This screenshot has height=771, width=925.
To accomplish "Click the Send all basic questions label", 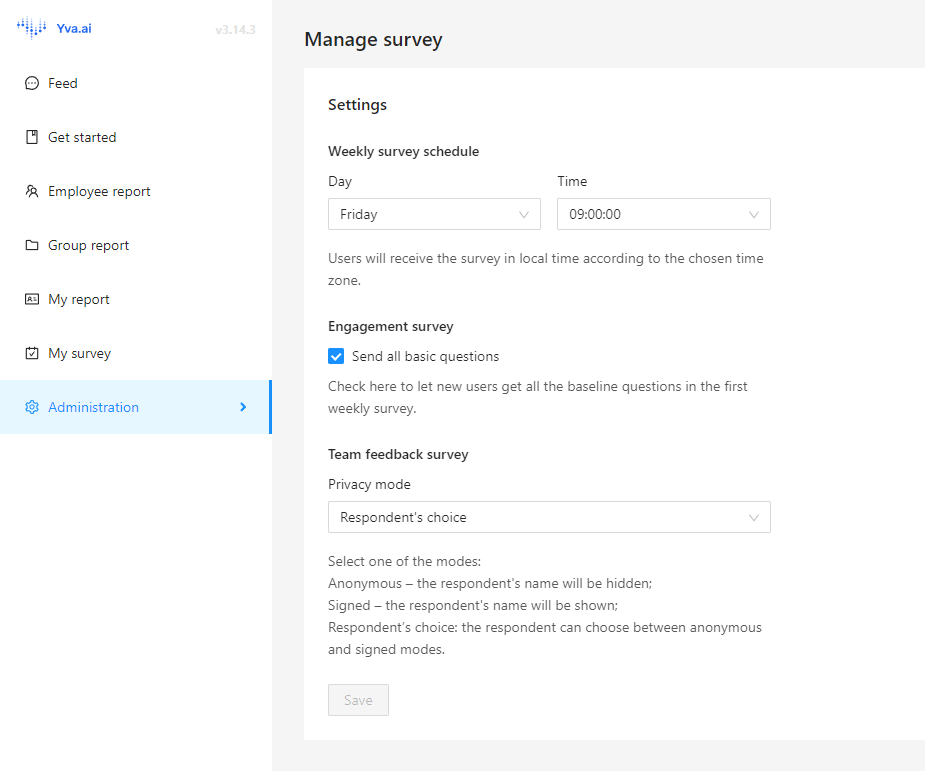I will tap(425, 356).
